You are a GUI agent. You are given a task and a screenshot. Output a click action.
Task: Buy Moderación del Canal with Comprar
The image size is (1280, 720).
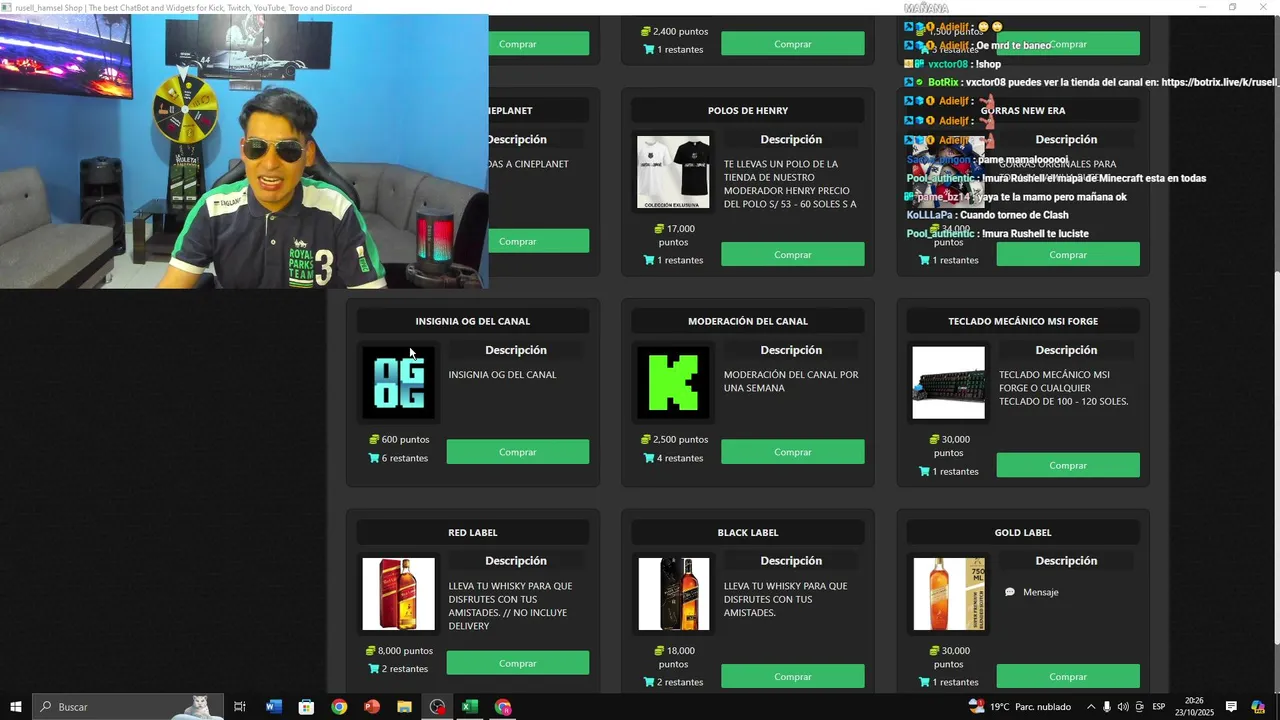tap(793, 452)
